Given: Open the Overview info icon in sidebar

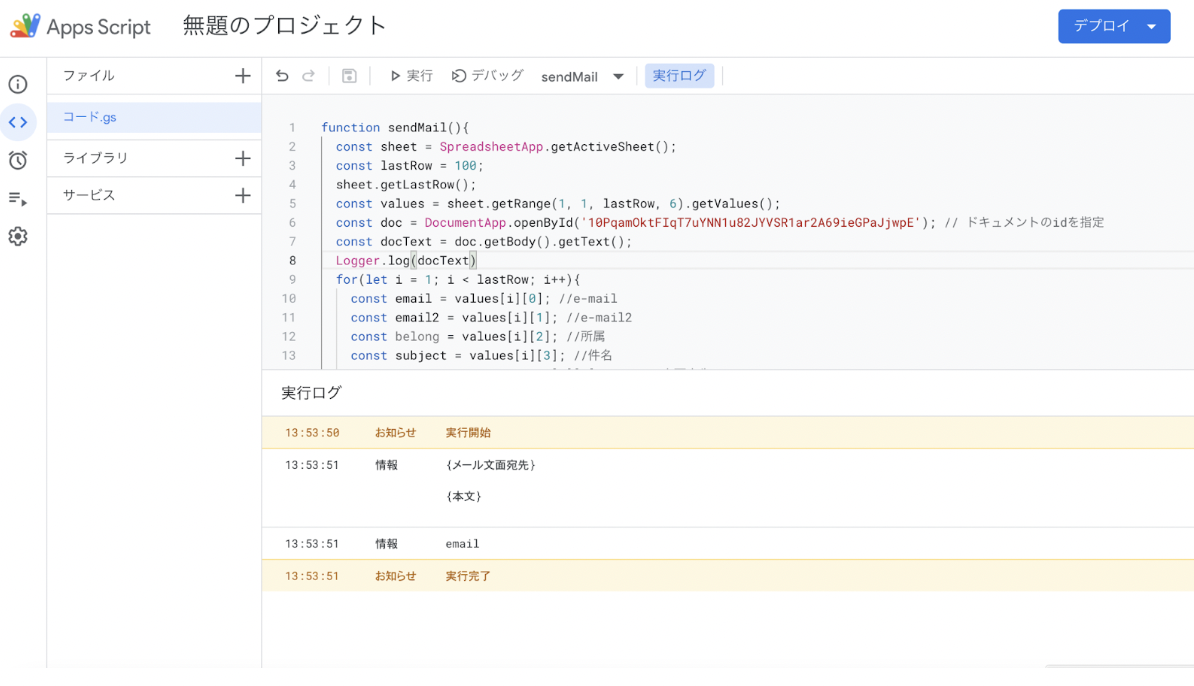Looking at the screenshot, I should [18, 85].
